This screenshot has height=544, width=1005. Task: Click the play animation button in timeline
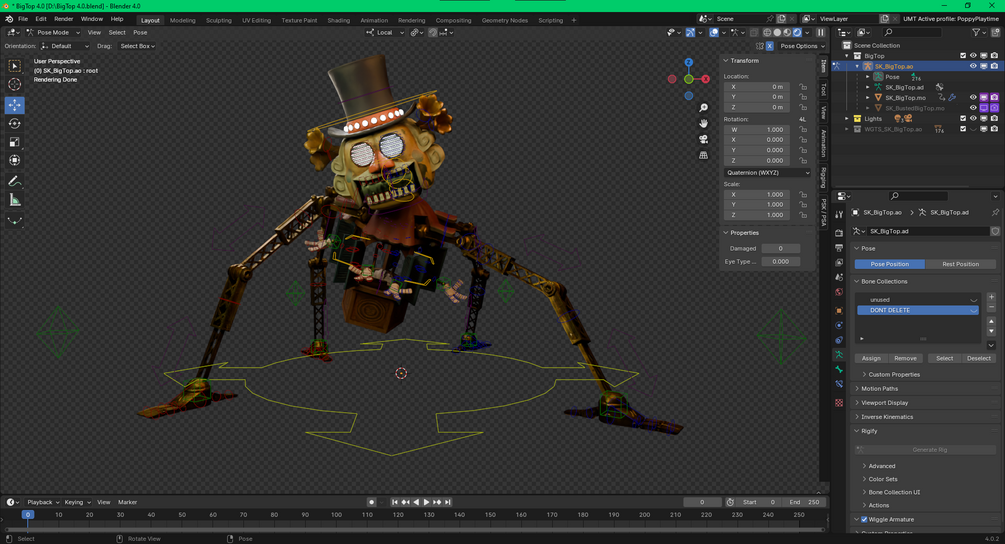tap(426, 502)
